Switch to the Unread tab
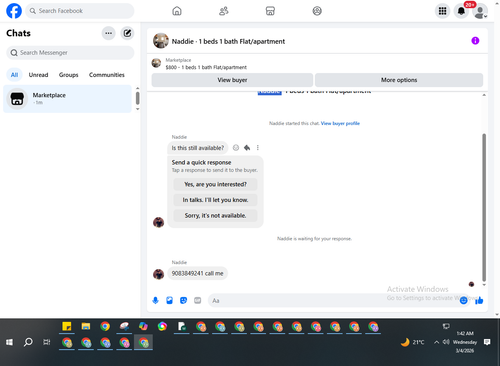Viewport: 500px width, 366px height. click(38, 75)
